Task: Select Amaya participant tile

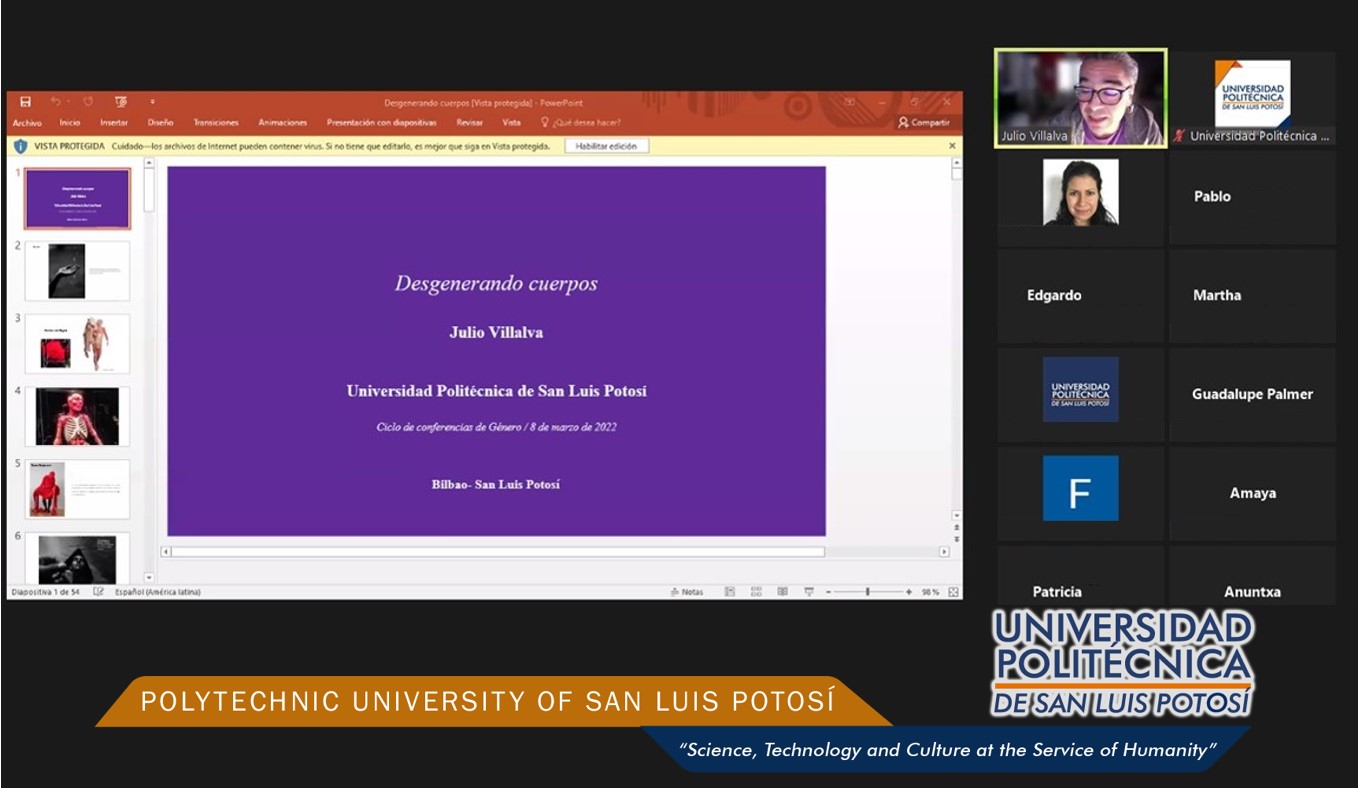Action: click(x=1253, y=493)
